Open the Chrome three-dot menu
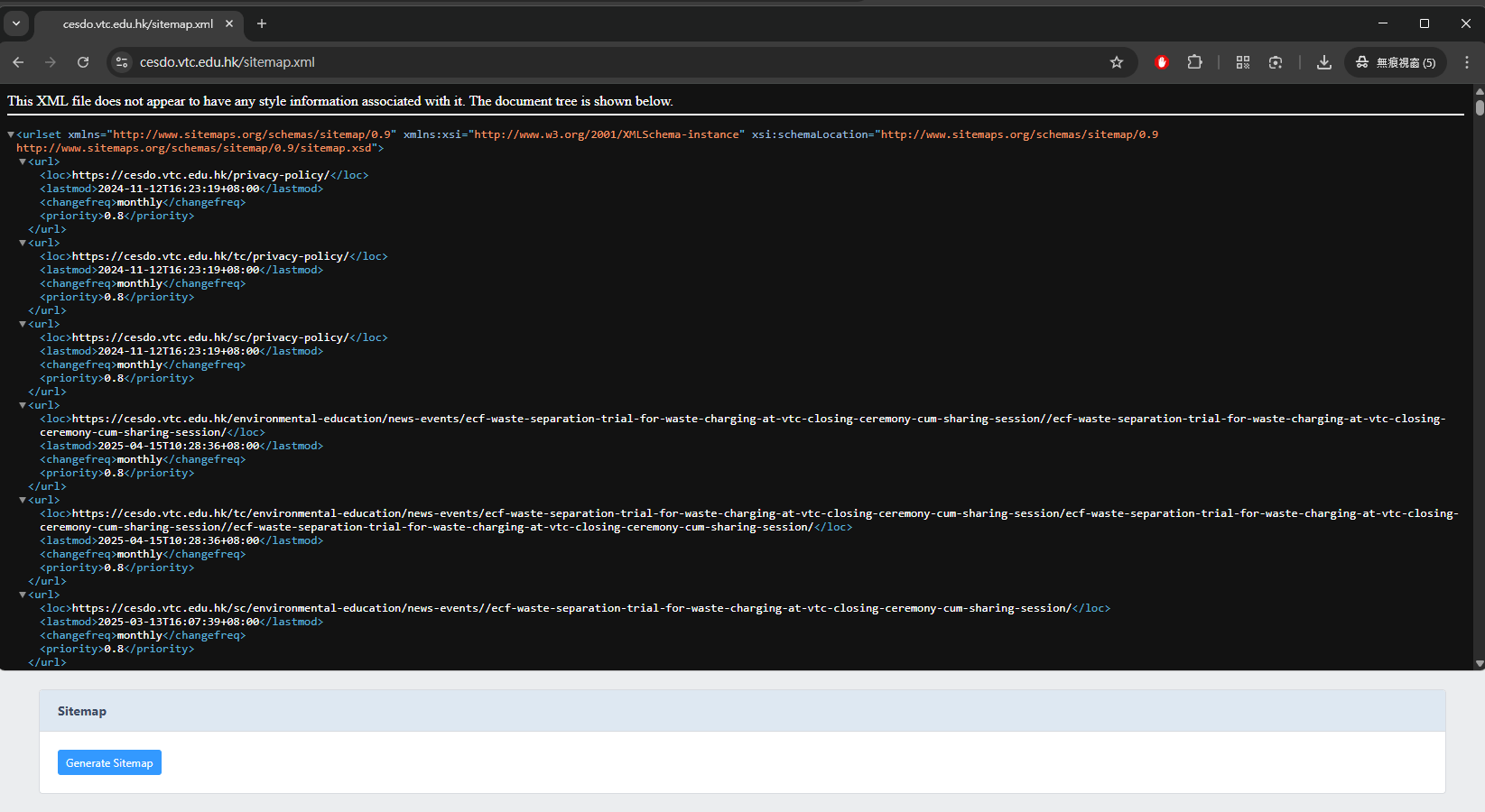Viewport: 1485px width, 812px height. [1467, 62]
